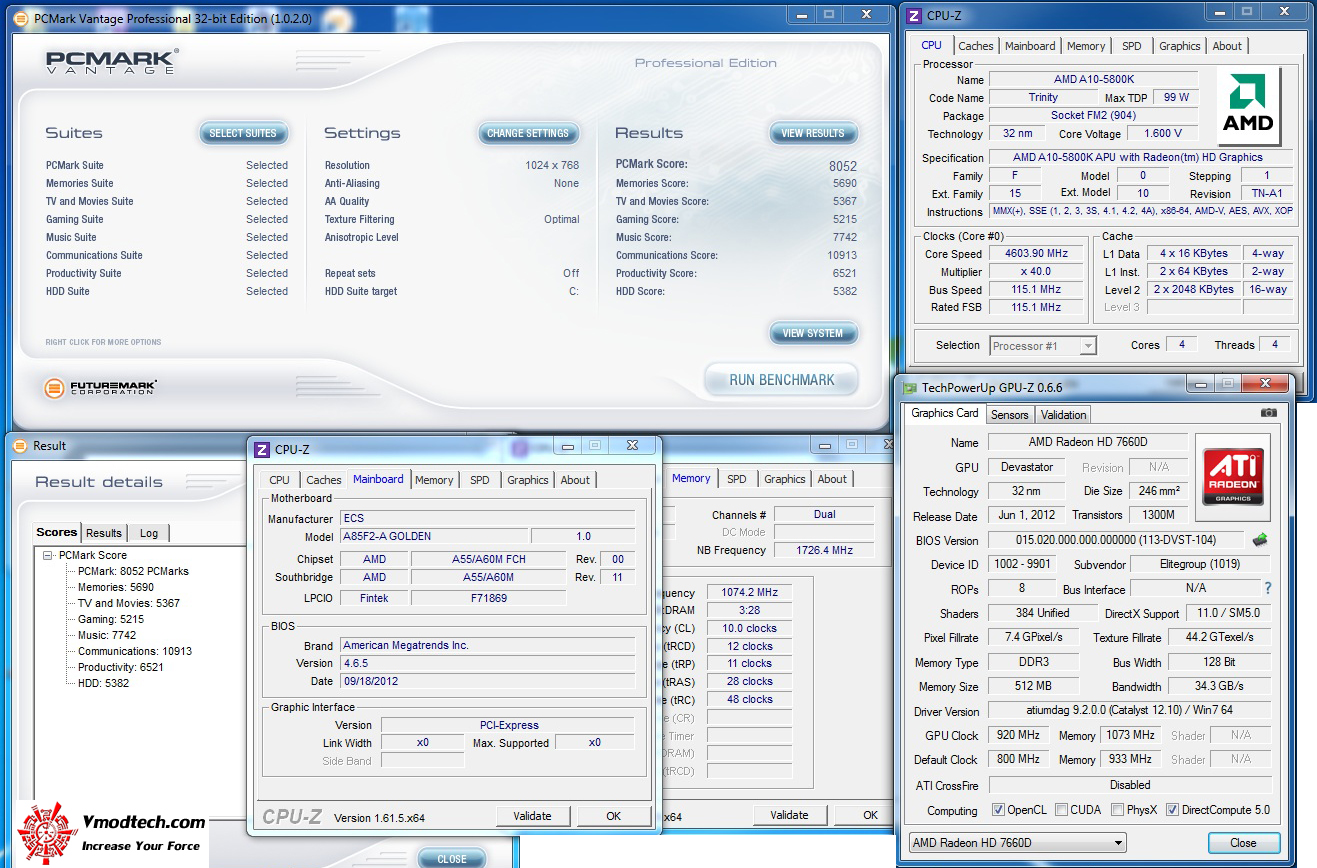
Task: Open the AMD Radeon HD 7660D dropdown
Action: point(1017,843)
